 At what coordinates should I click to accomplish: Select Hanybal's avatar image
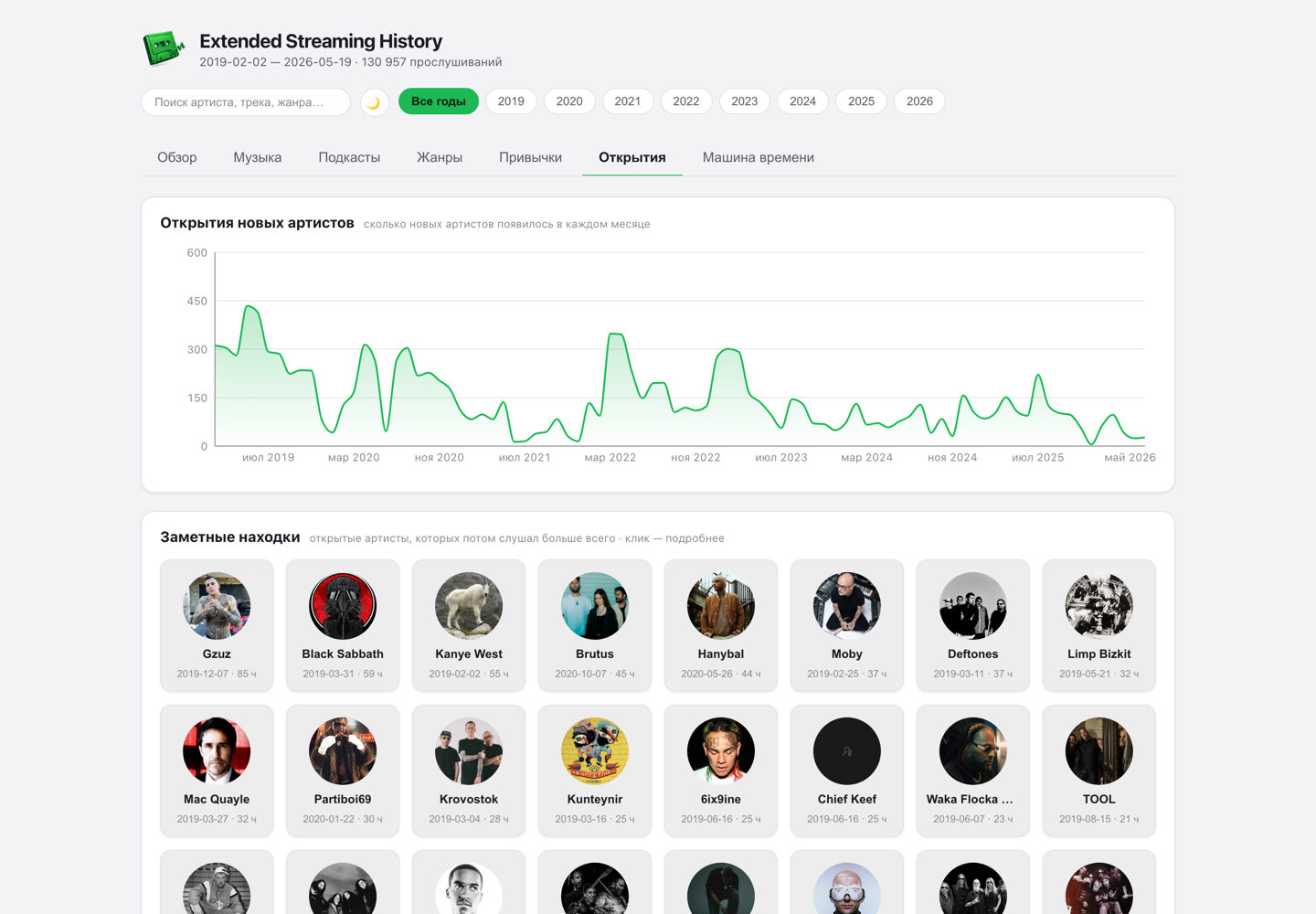(721, 606)
